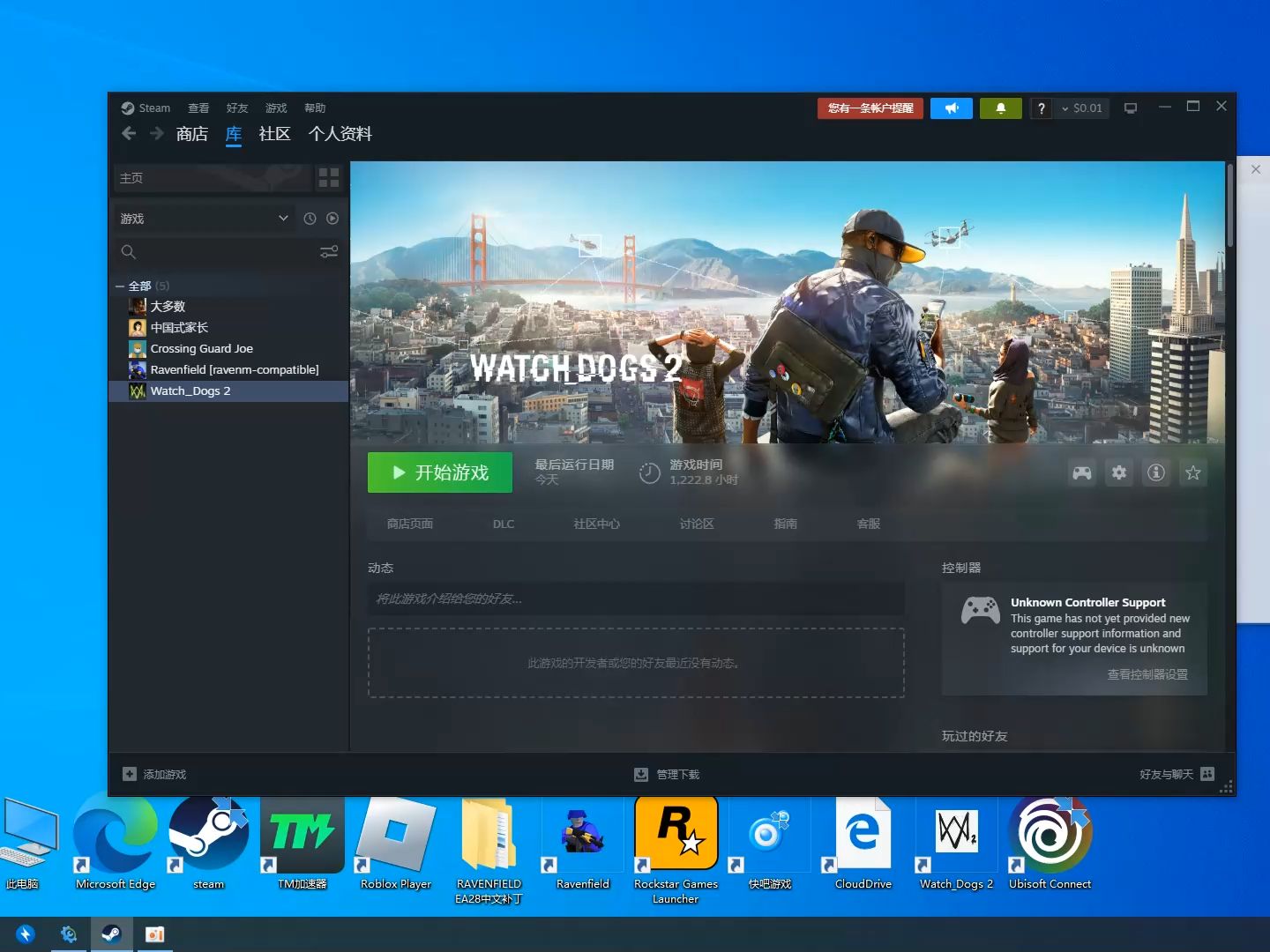Add Watch_Dogs 2 to favorites star

1193,473
